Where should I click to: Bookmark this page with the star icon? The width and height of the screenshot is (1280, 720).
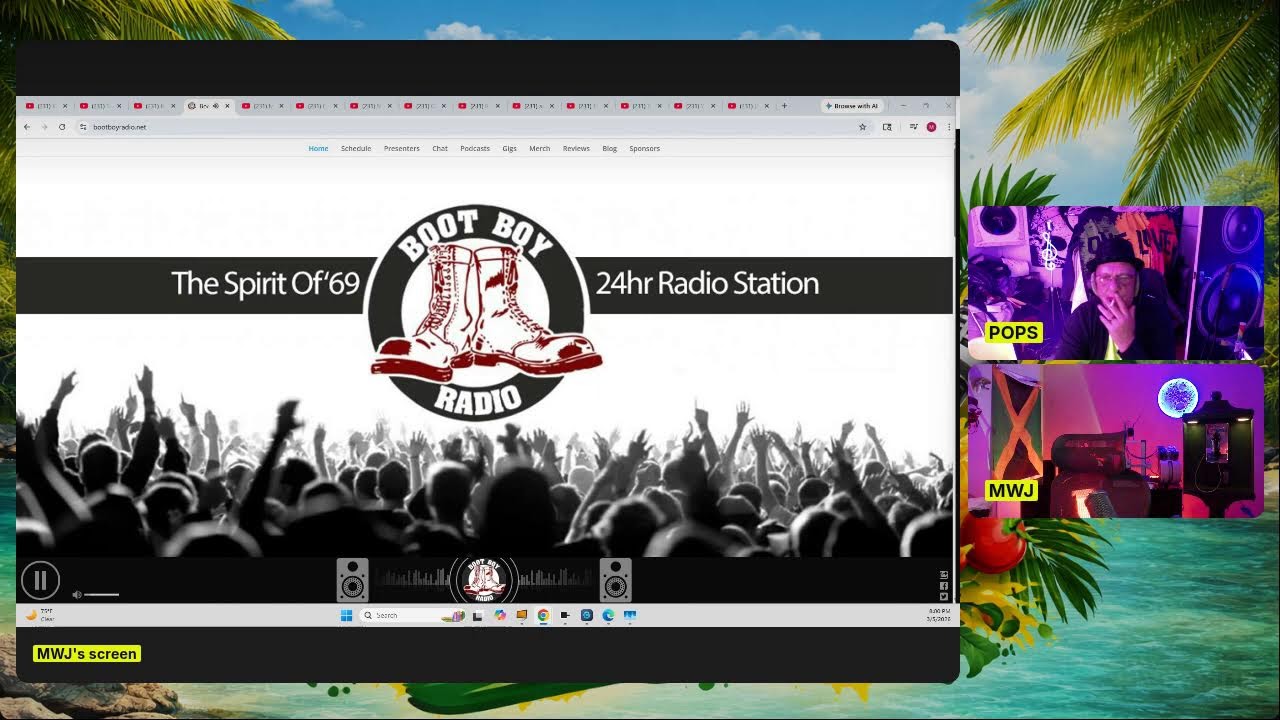pyautogui.click(x=863, y=127)
